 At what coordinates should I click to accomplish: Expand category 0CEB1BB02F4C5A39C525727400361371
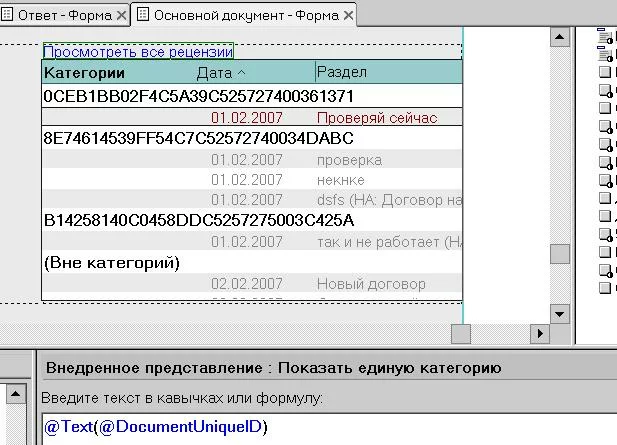(x=198, y=96)
